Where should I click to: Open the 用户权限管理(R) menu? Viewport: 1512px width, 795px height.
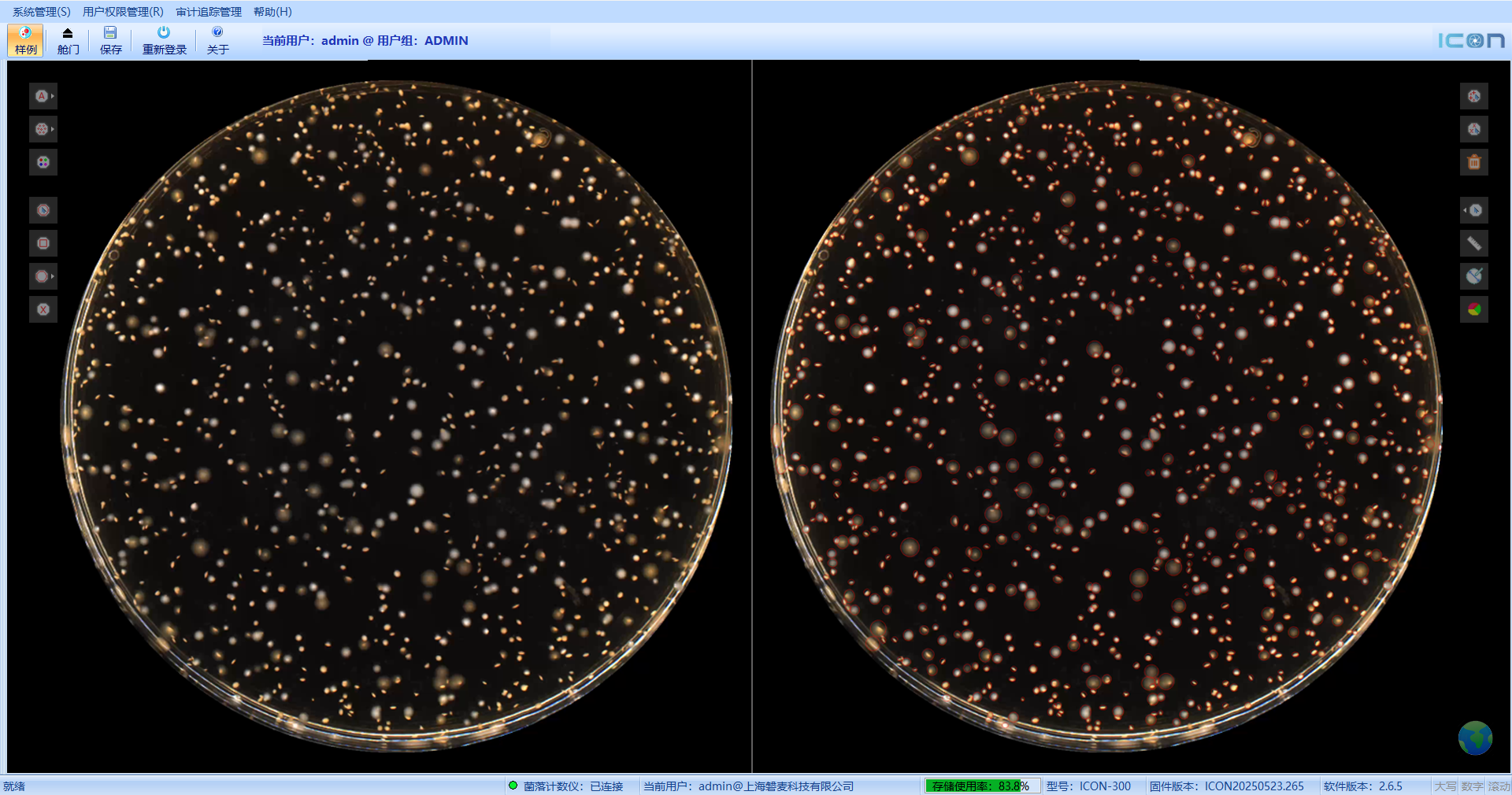(123, 12)
